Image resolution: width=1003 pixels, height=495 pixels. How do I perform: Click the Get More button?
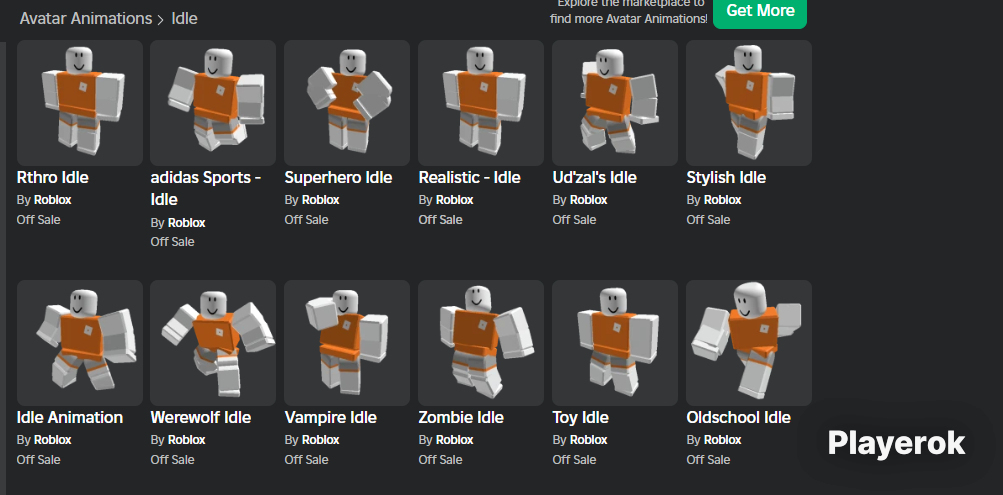point(760,12)
